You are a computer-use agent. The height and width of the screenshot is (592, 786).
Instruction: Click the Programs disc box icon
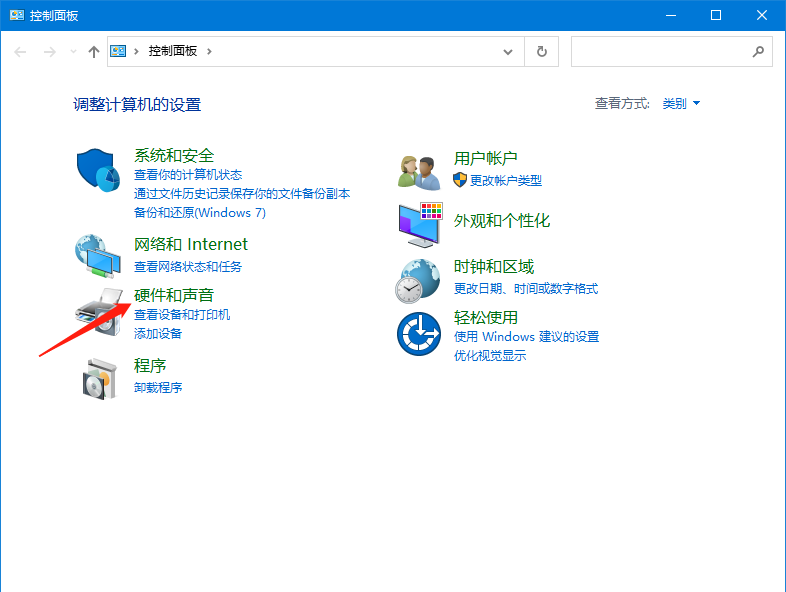[98, 377]
